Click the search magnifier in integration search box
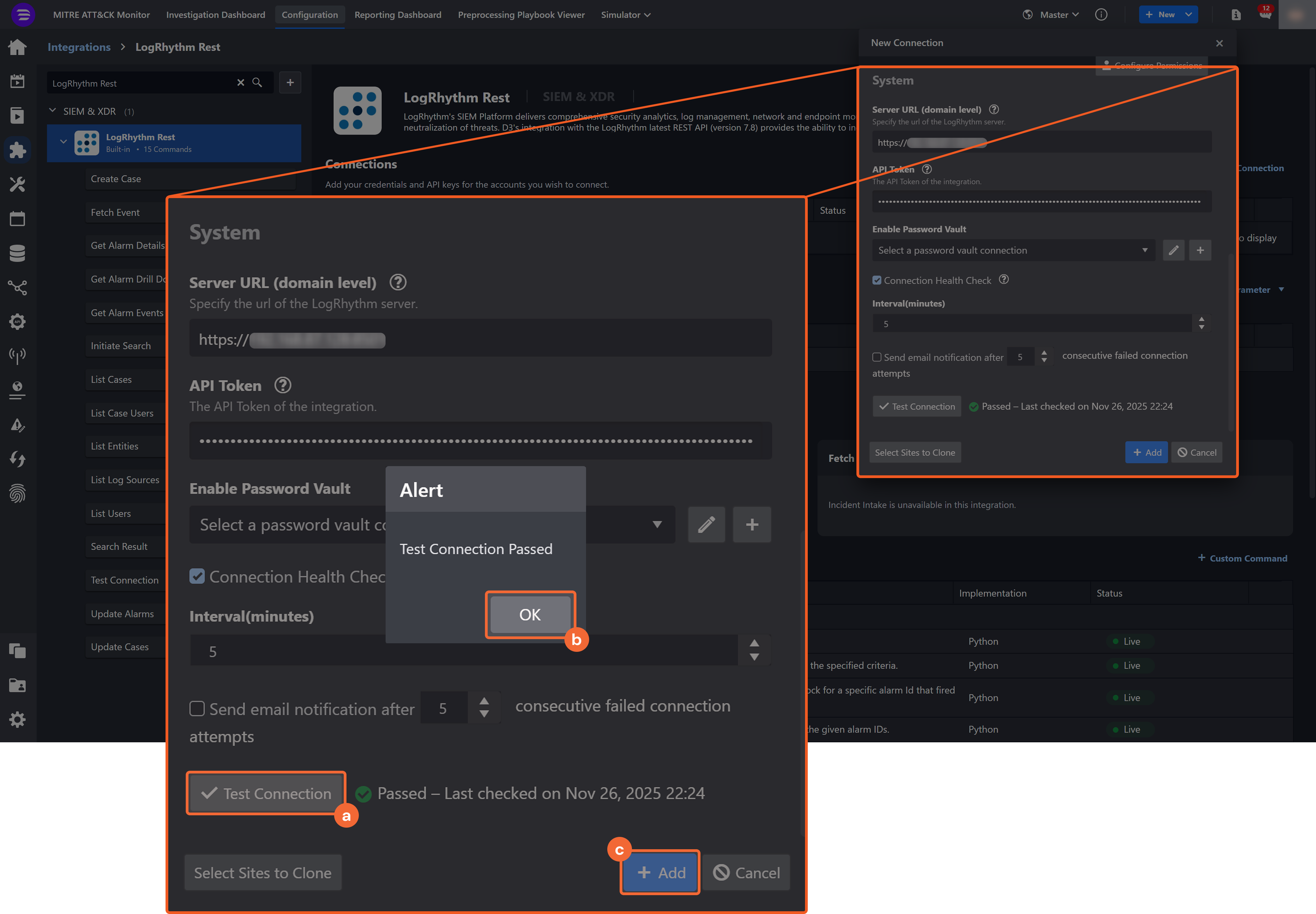 [x=258, y=83]
